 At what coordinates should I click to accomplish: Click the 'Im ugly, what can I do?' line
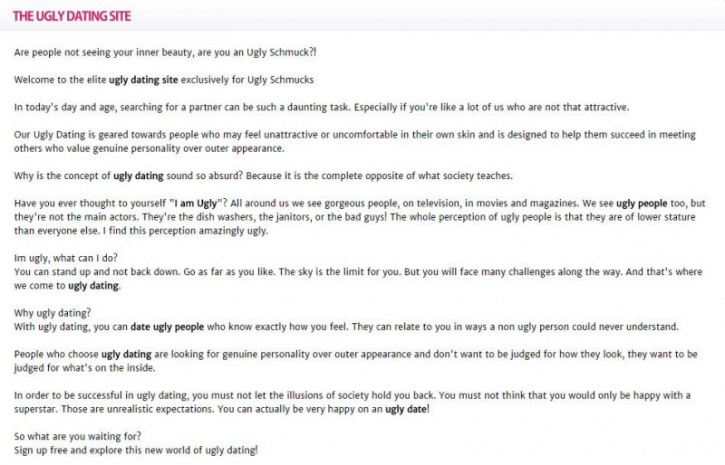[x=66, y=258]
